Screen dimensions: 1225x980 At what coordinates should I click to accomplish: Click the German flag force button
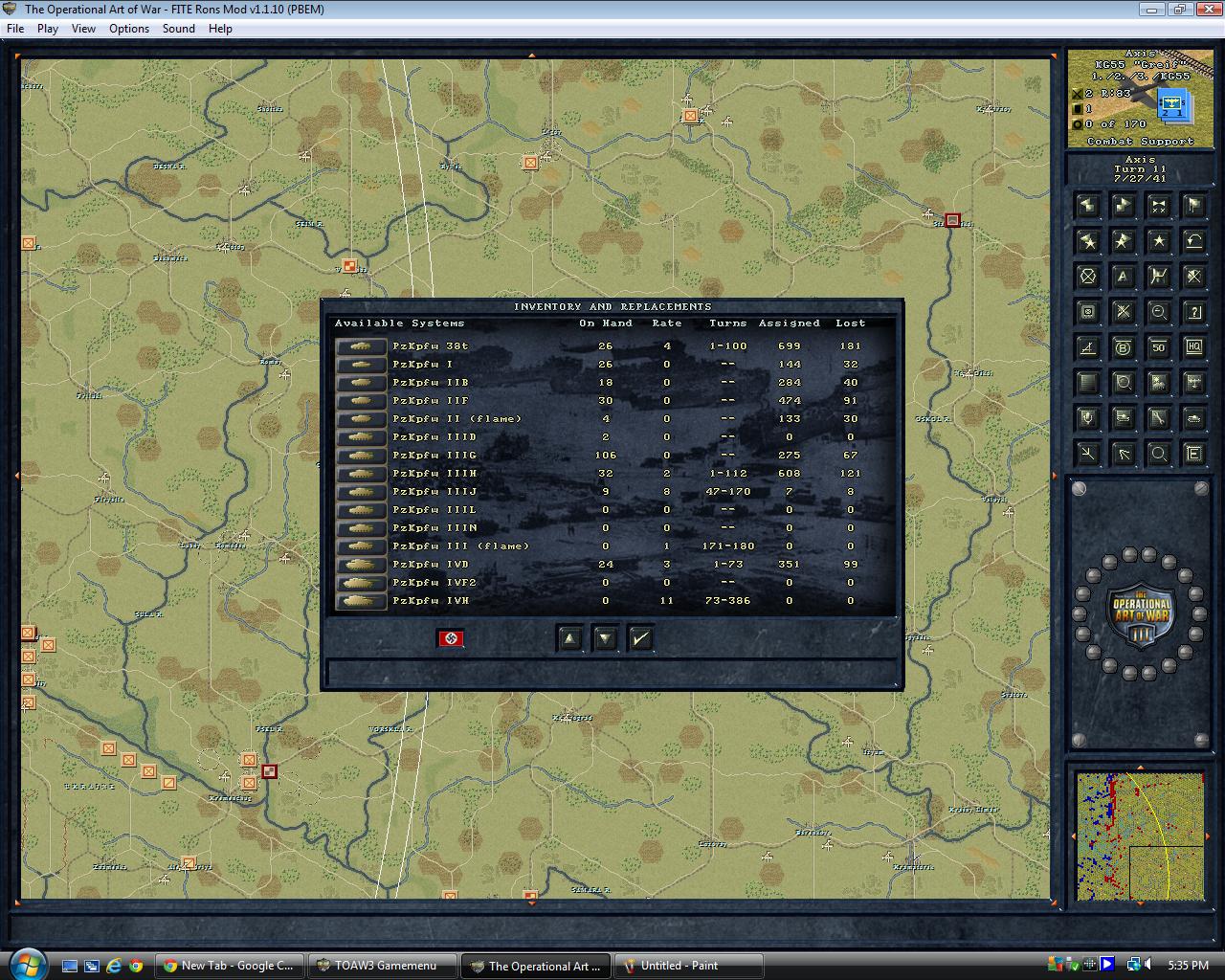pos(451,638)
